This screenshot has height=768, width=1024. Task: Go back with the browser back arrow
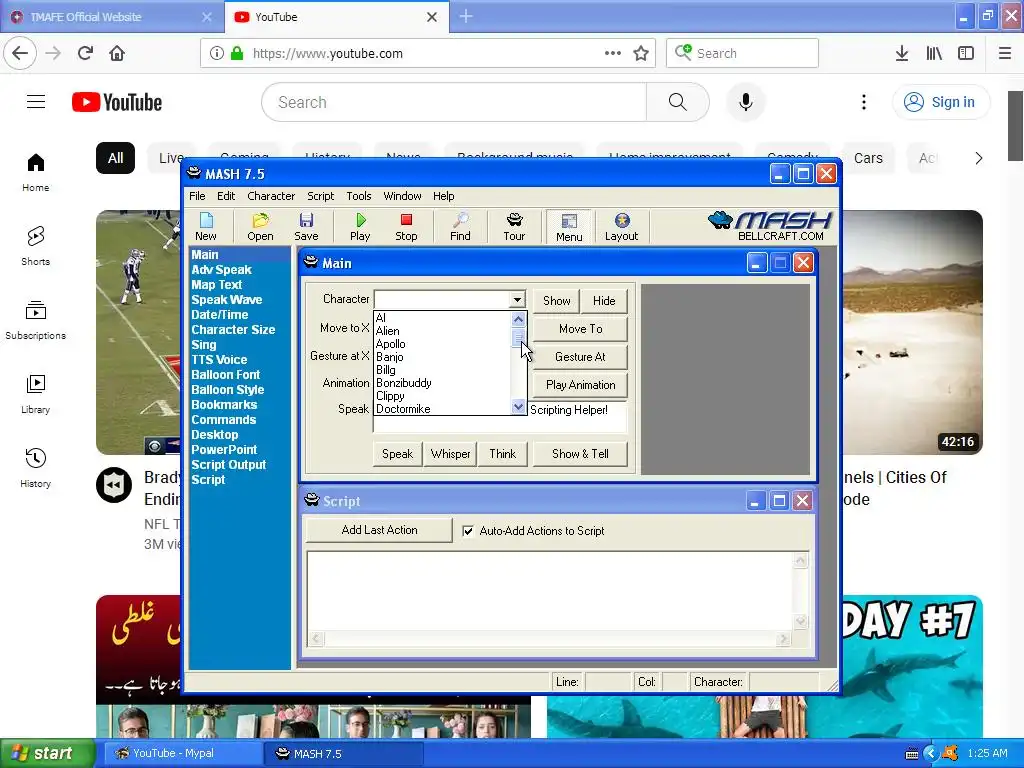tap(20, 53)
